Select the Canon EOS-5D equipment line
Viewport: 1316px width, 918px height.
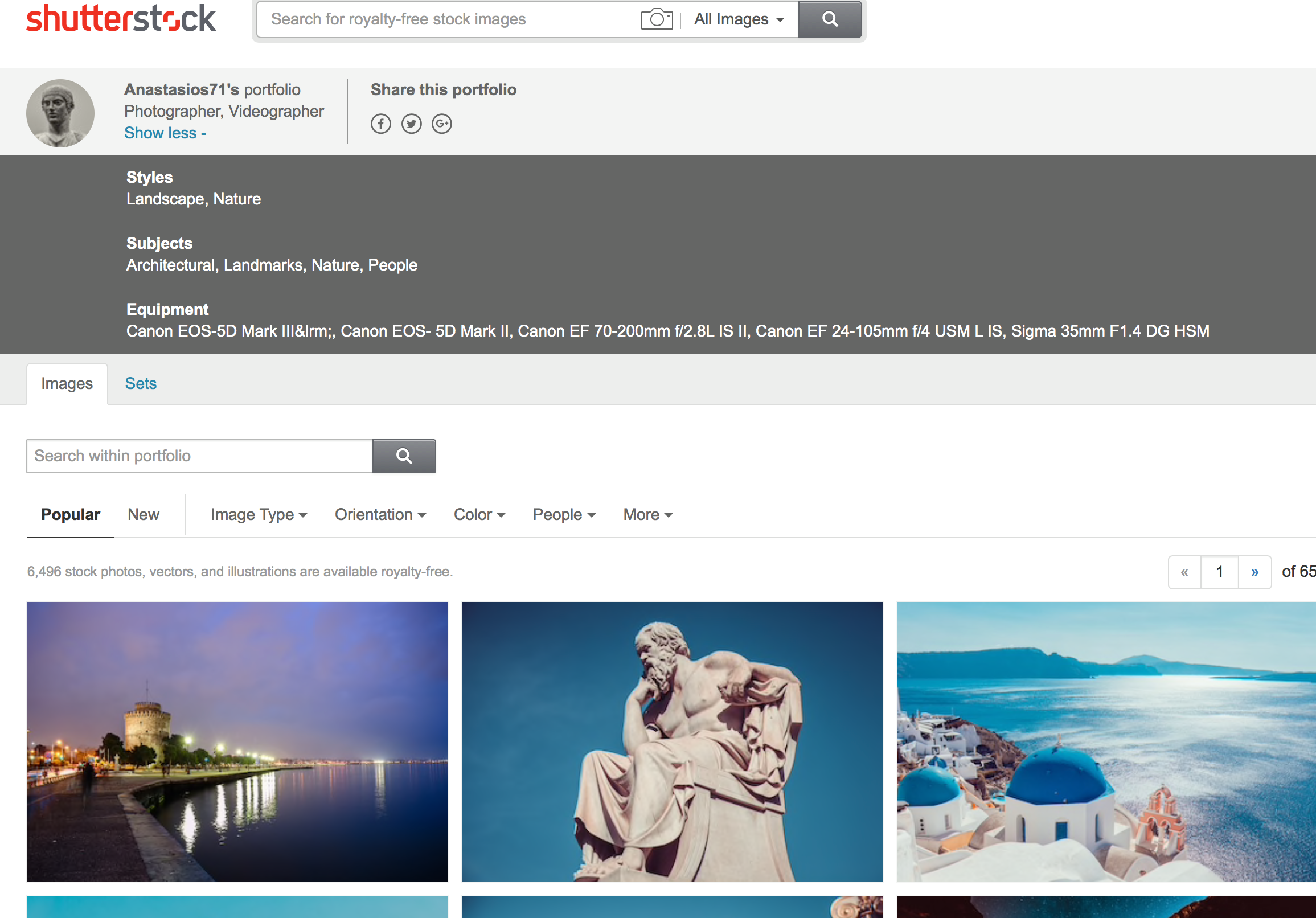(x=668, y=331)
